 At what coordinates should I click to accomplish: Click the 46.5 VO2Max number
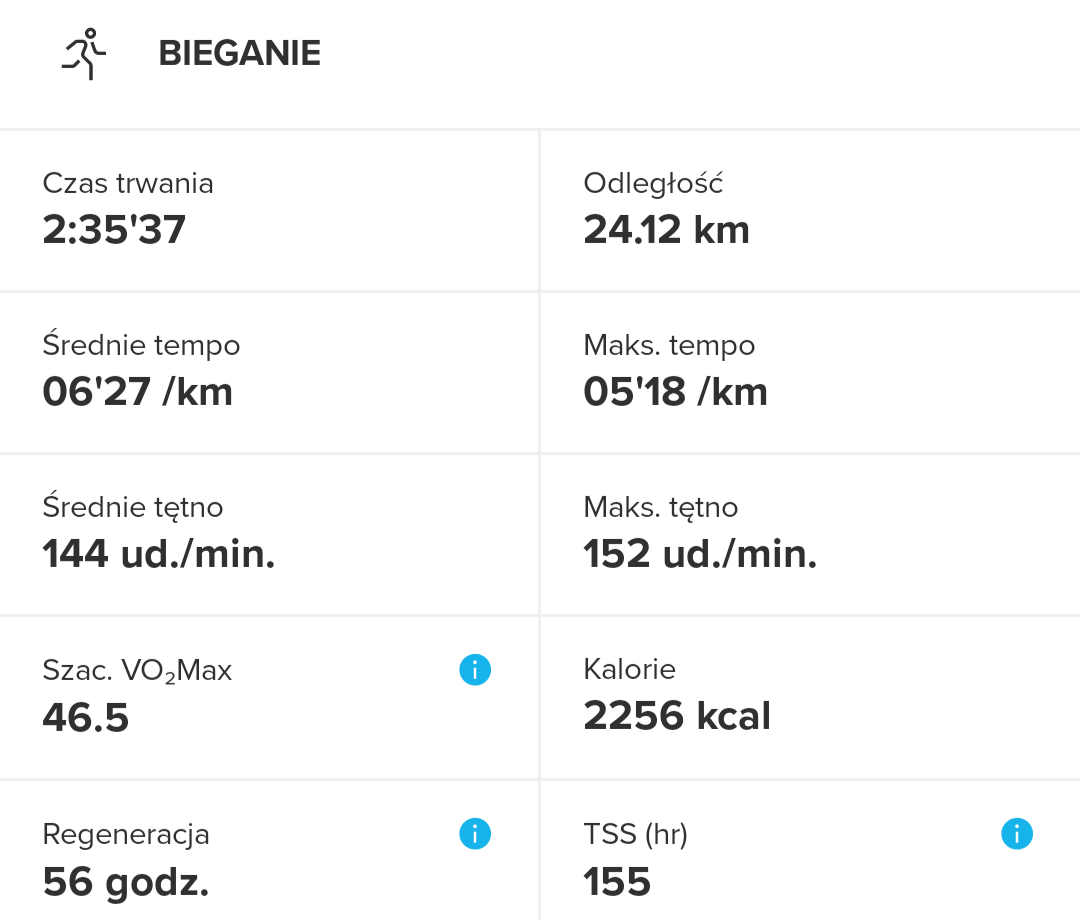click(x=86, y=717)
